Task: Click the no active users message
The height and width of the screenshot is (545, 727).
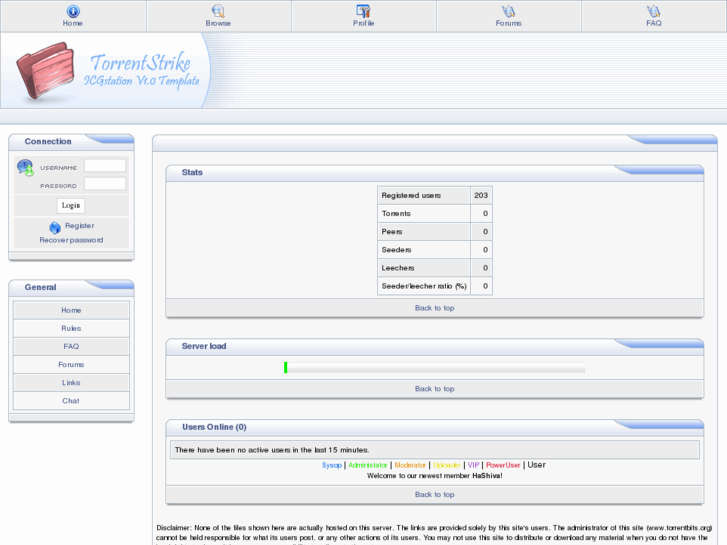Action: pos(272,450)
